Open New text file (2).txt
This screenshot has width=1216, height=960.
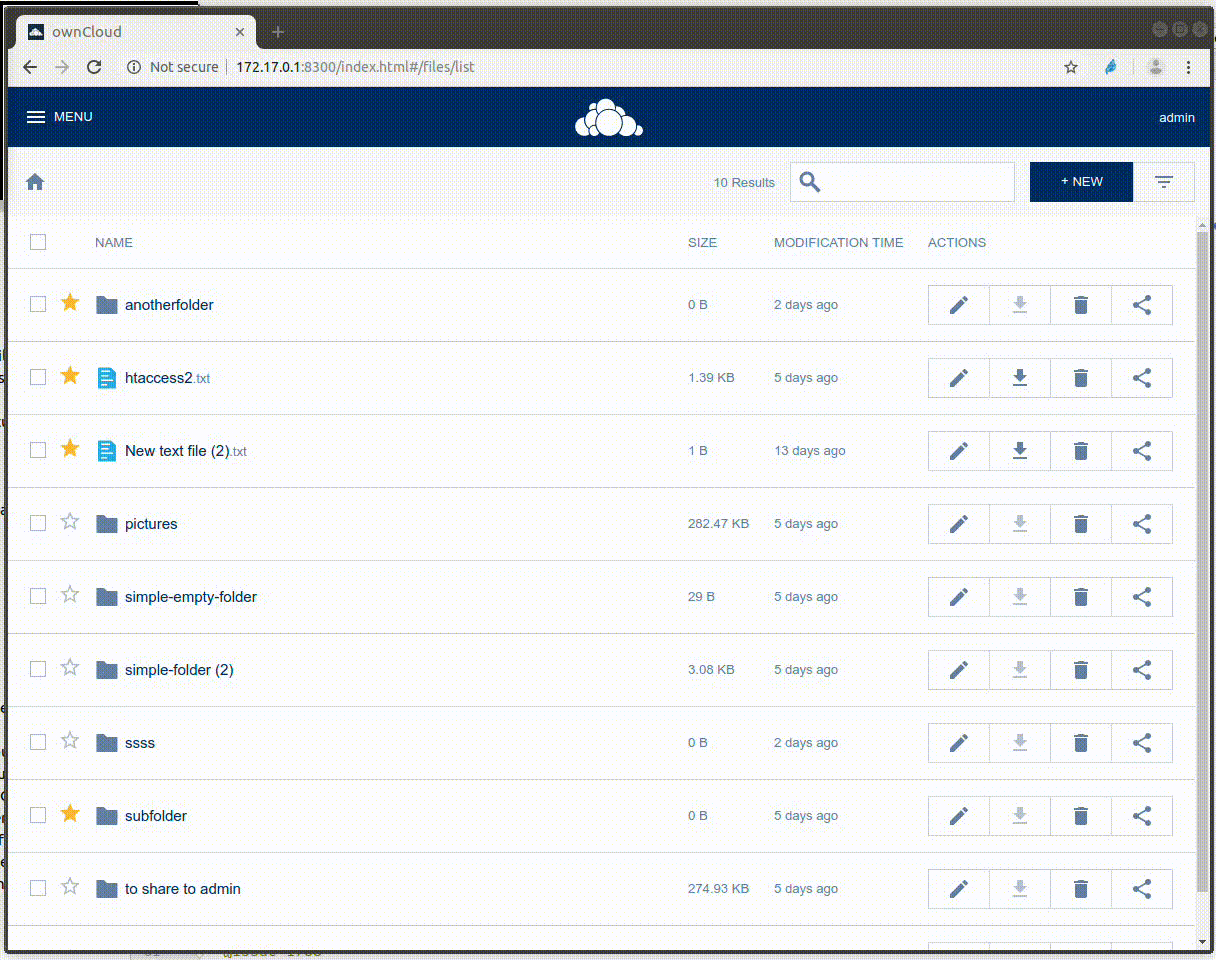[186, 451]
